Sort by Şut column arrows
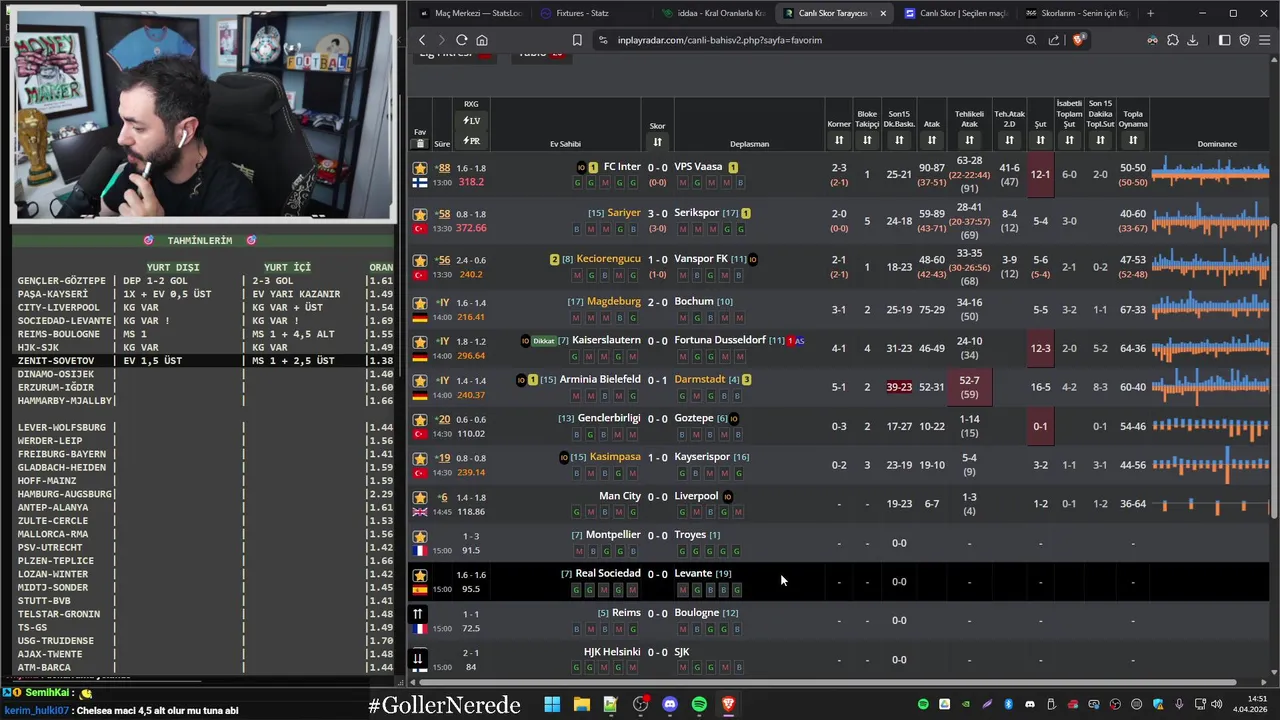 coord(1040,140)
